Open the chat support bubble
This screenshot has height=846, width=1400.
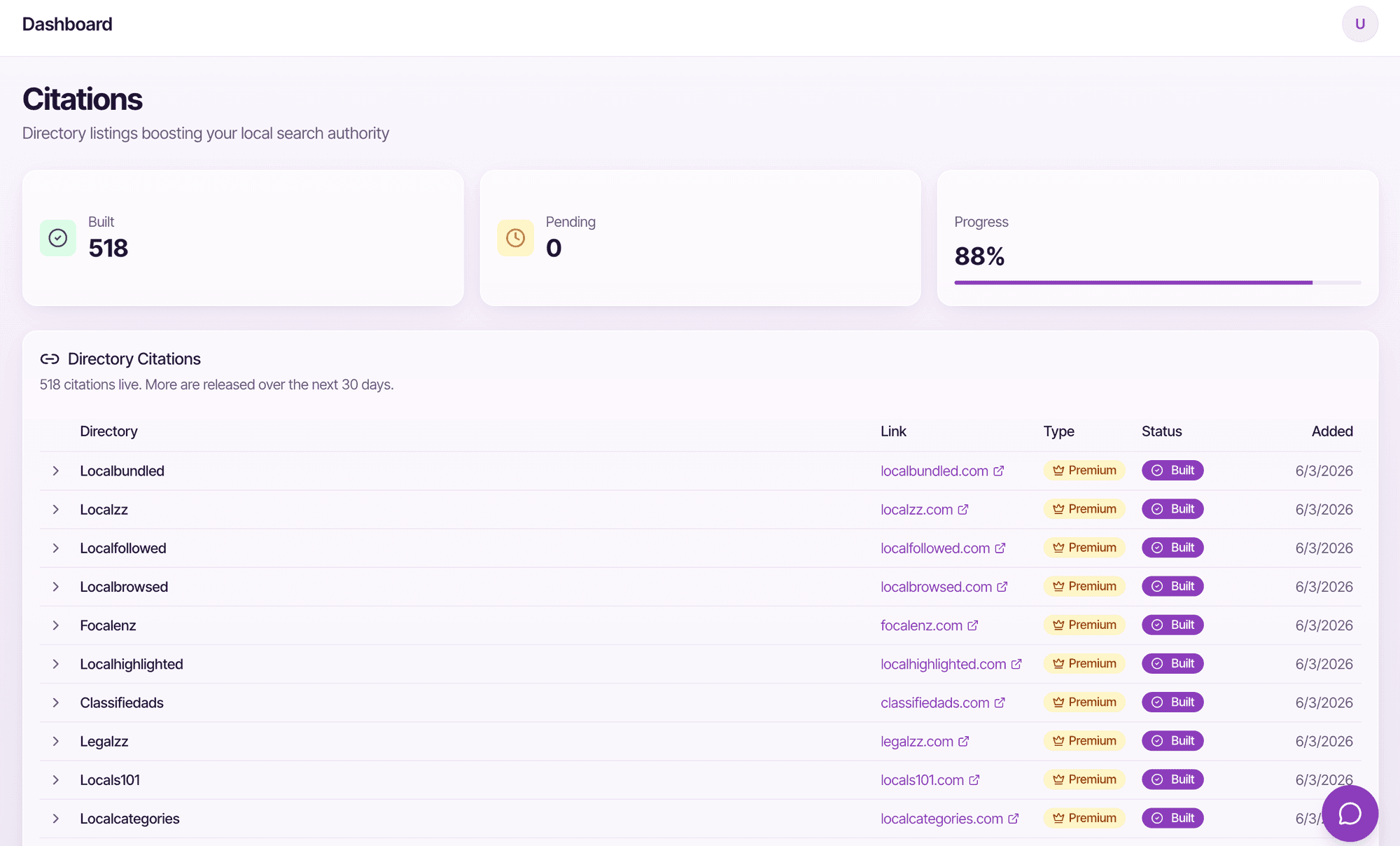(x=1350, y=813)
